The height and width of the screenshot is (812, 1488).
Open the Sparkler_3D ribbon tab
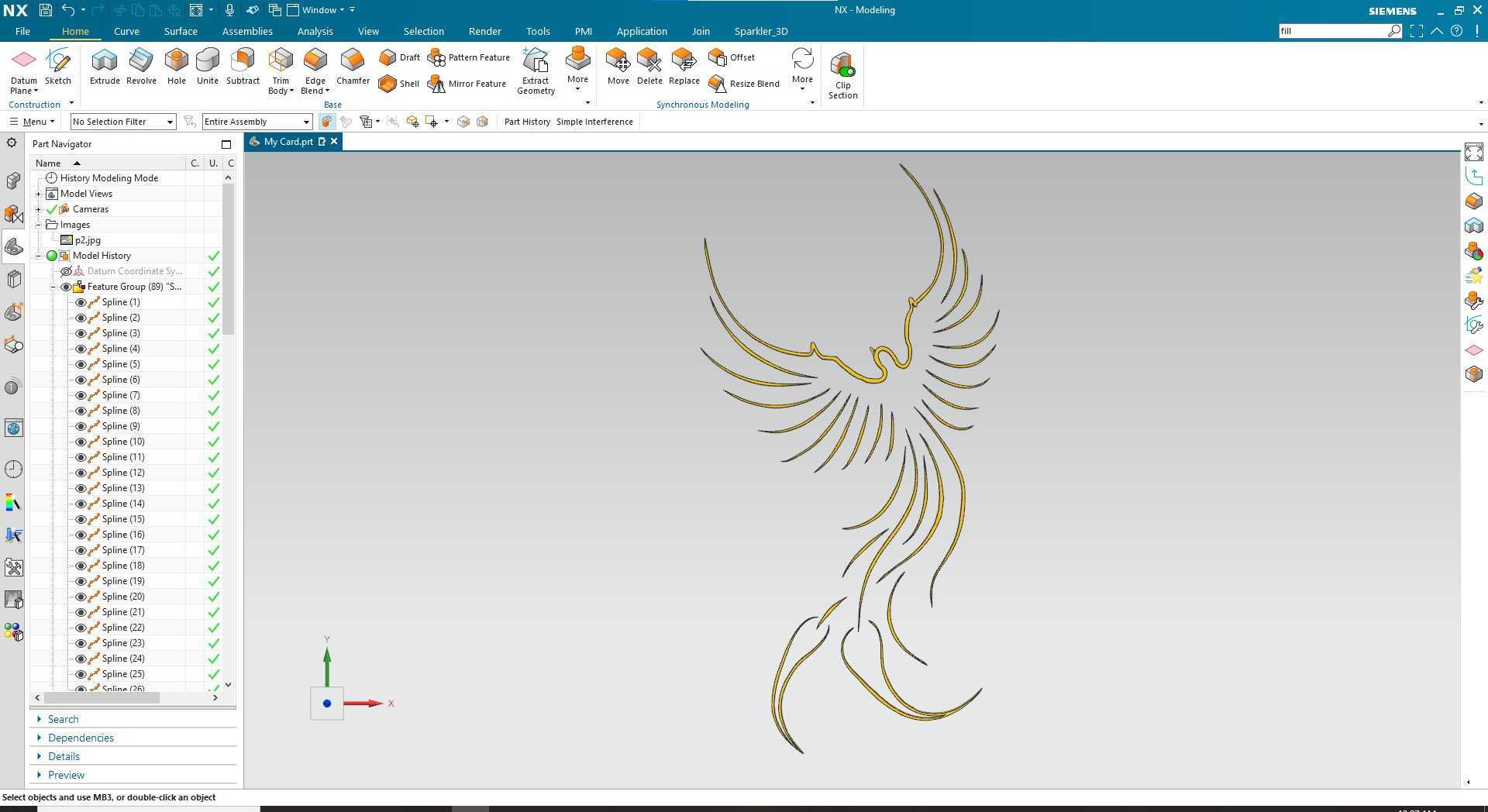760,31
